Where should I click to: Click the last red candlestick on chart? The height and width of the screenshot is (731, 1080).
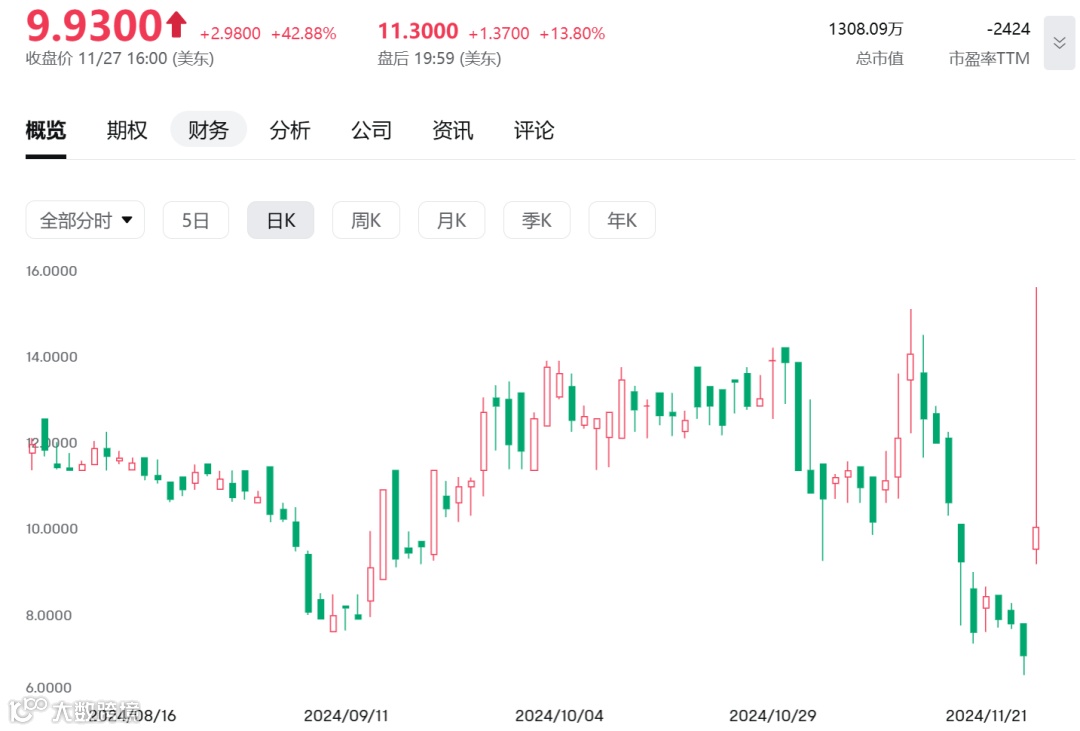tap(1036, 537)
